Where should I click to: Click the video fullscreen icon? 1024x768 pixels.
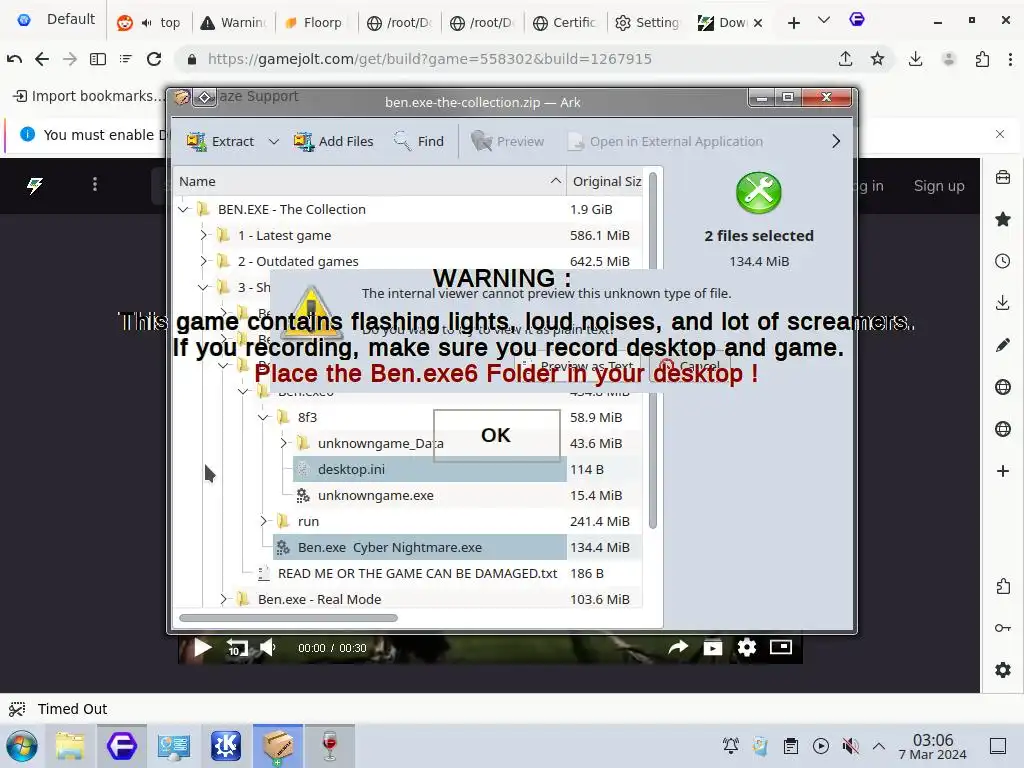781,647
